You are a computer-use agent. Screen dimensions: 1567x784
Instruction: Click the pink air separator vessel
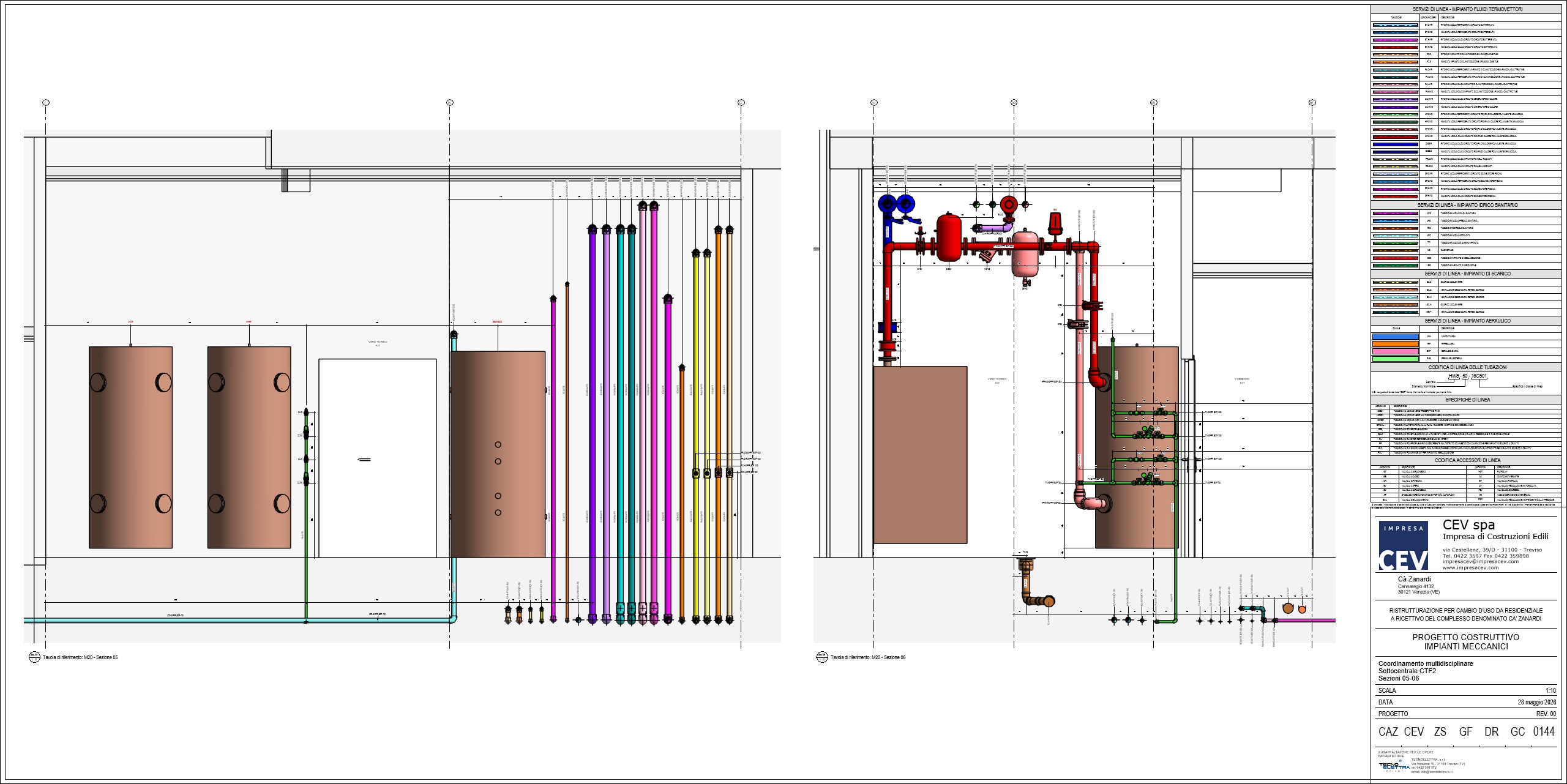(x=1025, y=254)
